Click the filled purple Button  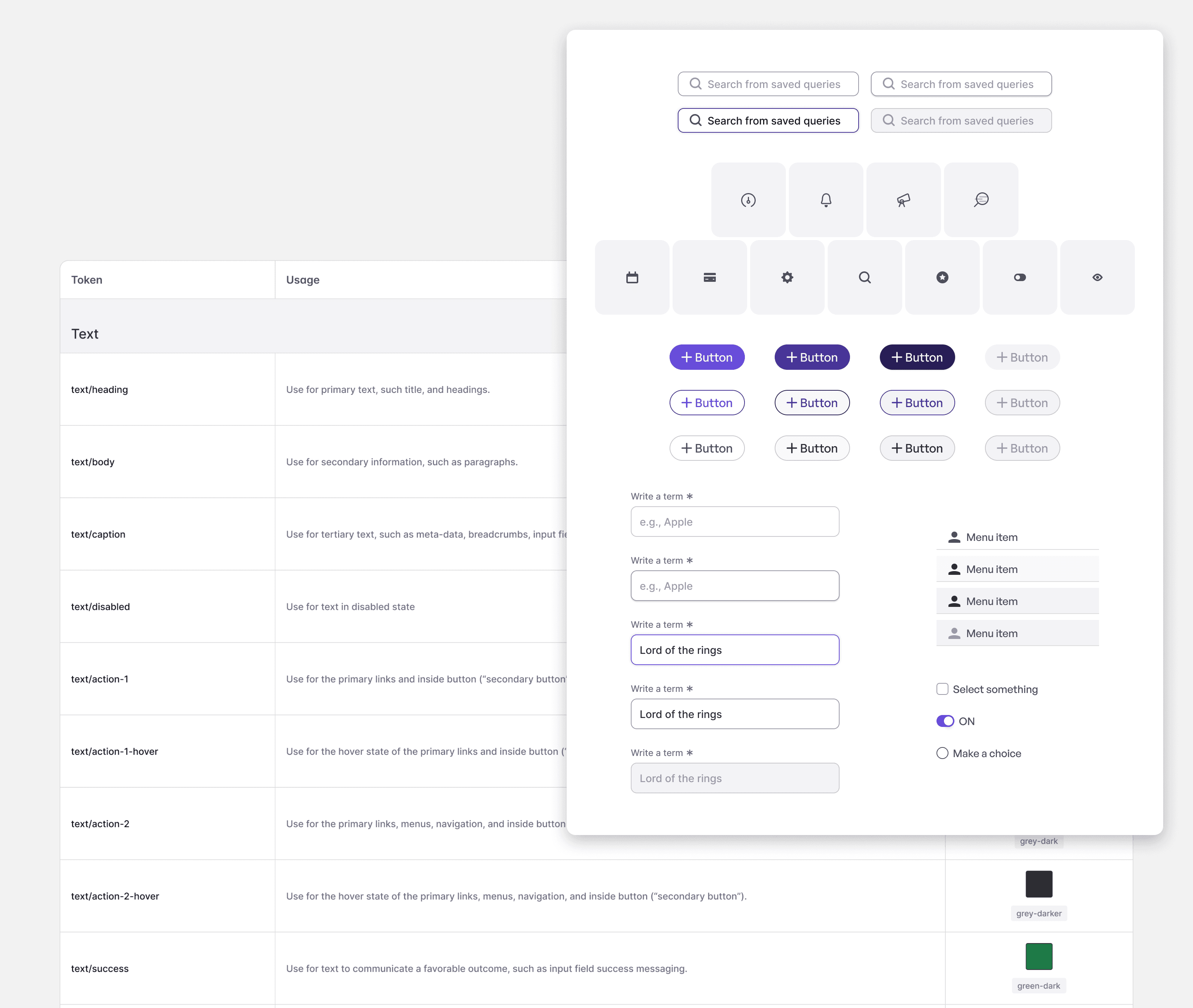707,357
